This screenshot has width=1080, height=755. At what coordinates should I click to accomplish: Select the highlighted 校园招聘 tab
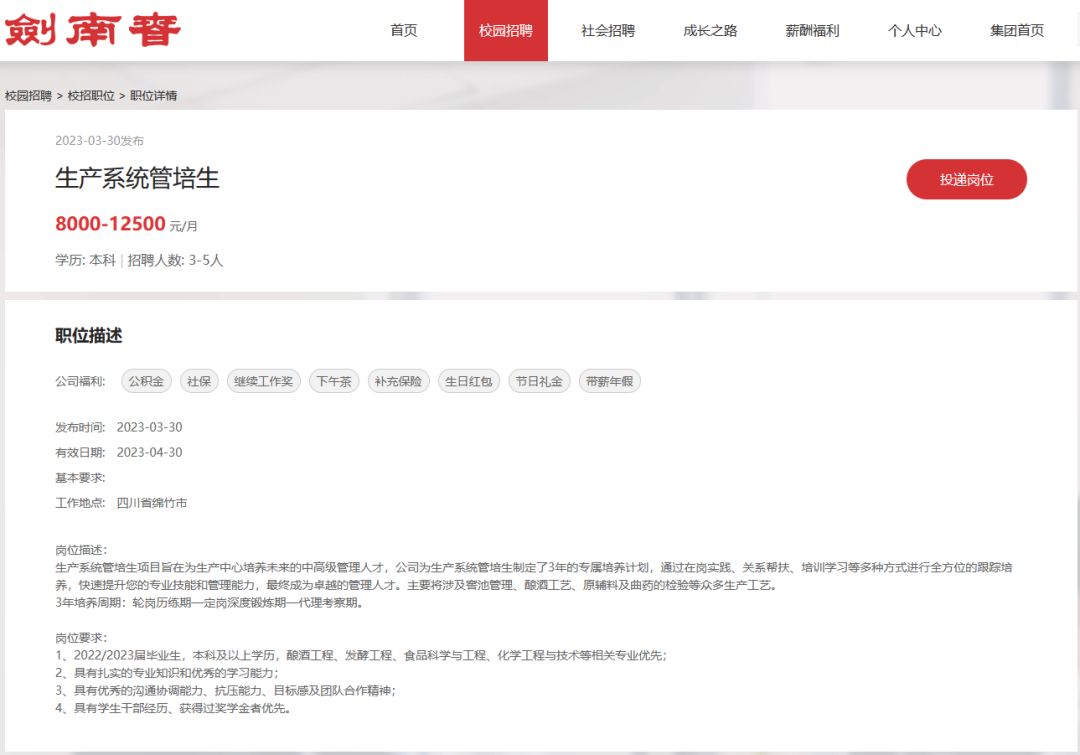506,30
